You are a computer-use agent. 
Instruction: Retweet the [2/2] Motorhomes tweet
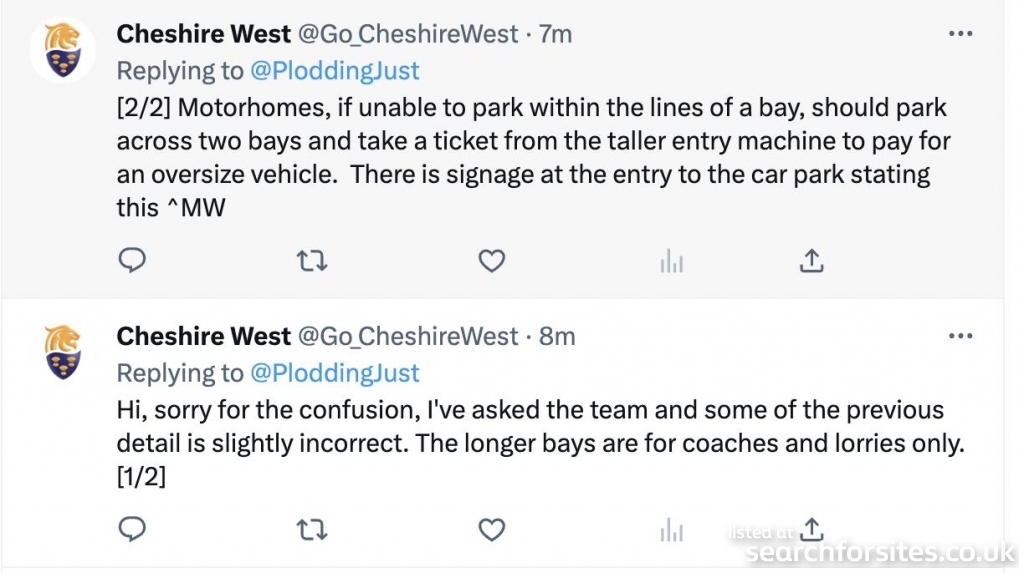[x=312, y=261]
